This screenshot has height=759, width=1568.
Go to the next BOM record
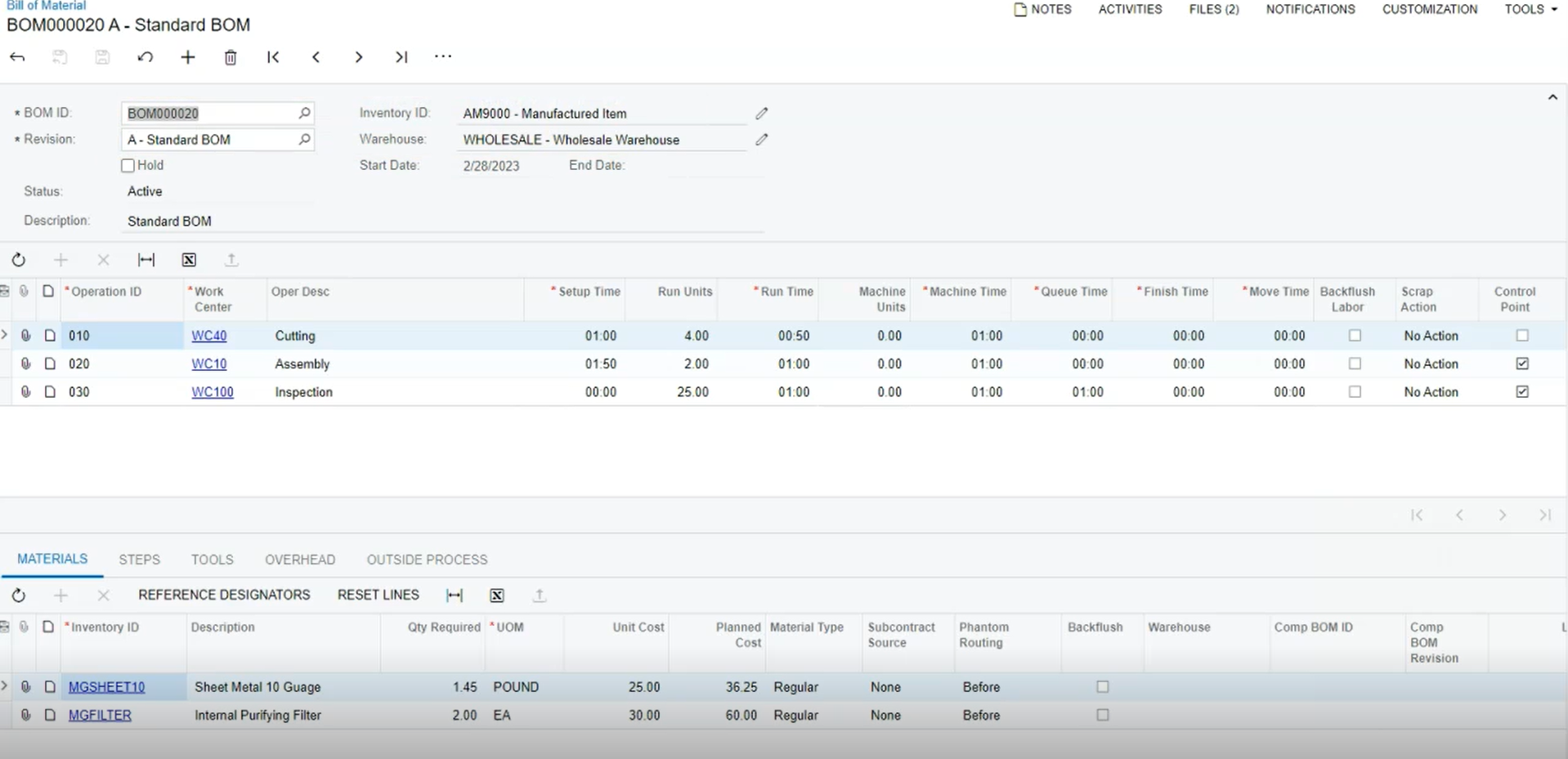(358, 57)
